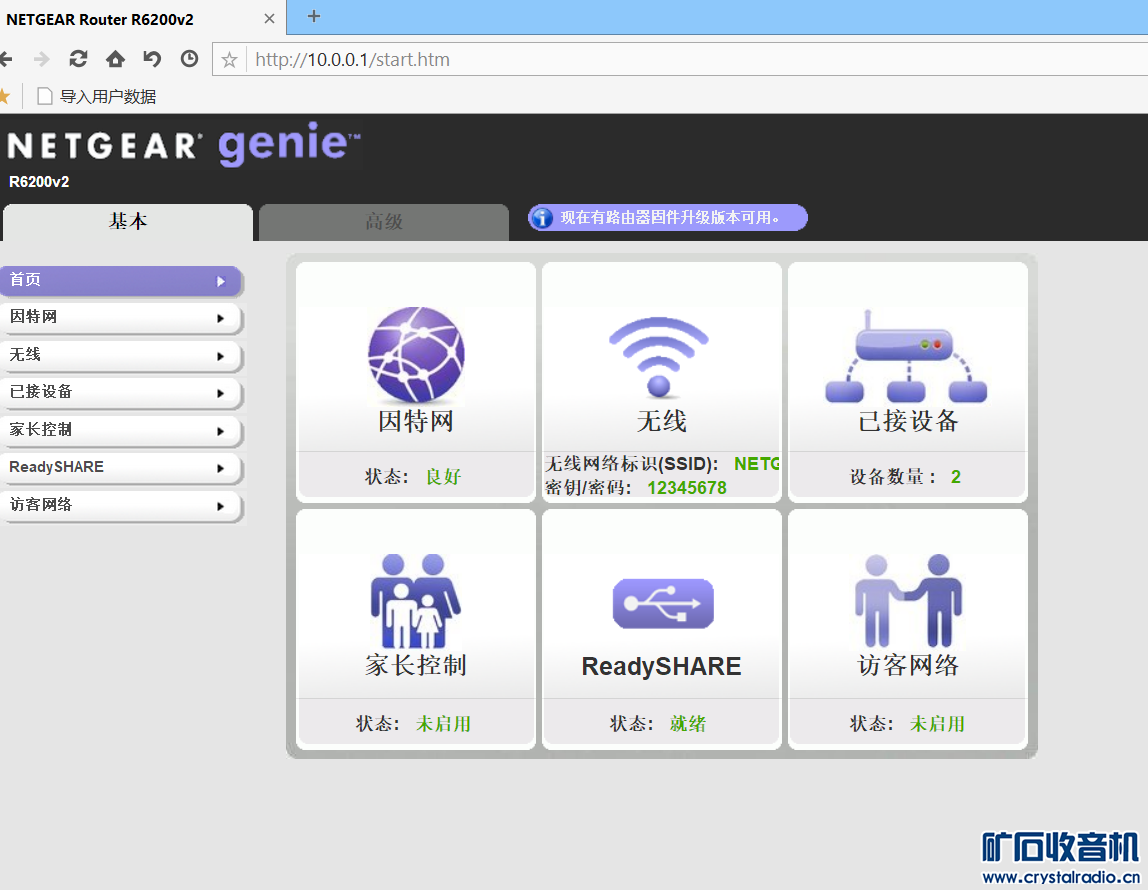This screenshot has width=1148, height=890.
Task: Switch to the 高级 (Advanced) tab
Action: point(384,222)
